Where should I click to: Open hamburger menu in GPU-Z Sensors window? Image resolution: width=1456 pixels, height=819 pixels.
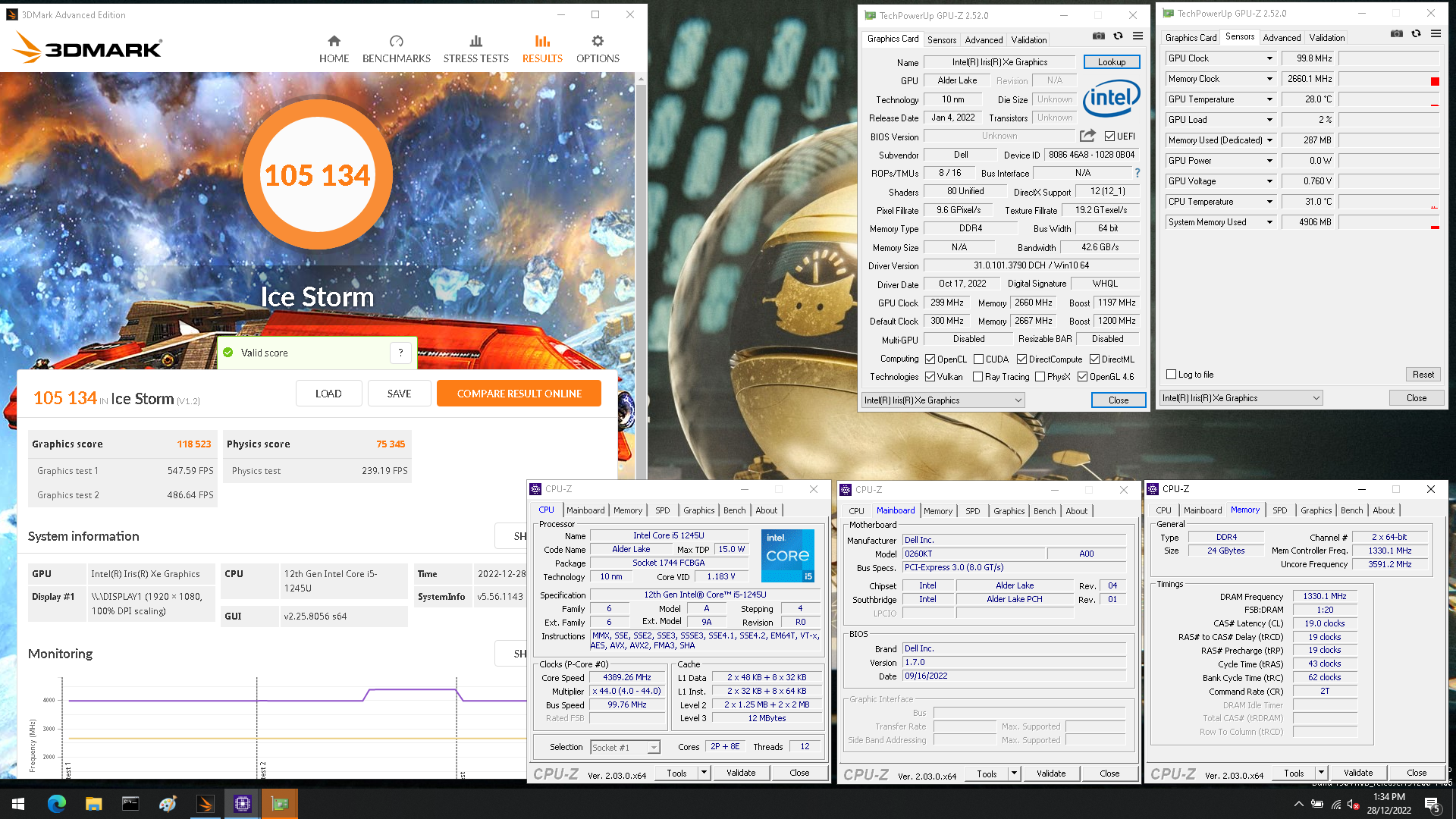1436,33
